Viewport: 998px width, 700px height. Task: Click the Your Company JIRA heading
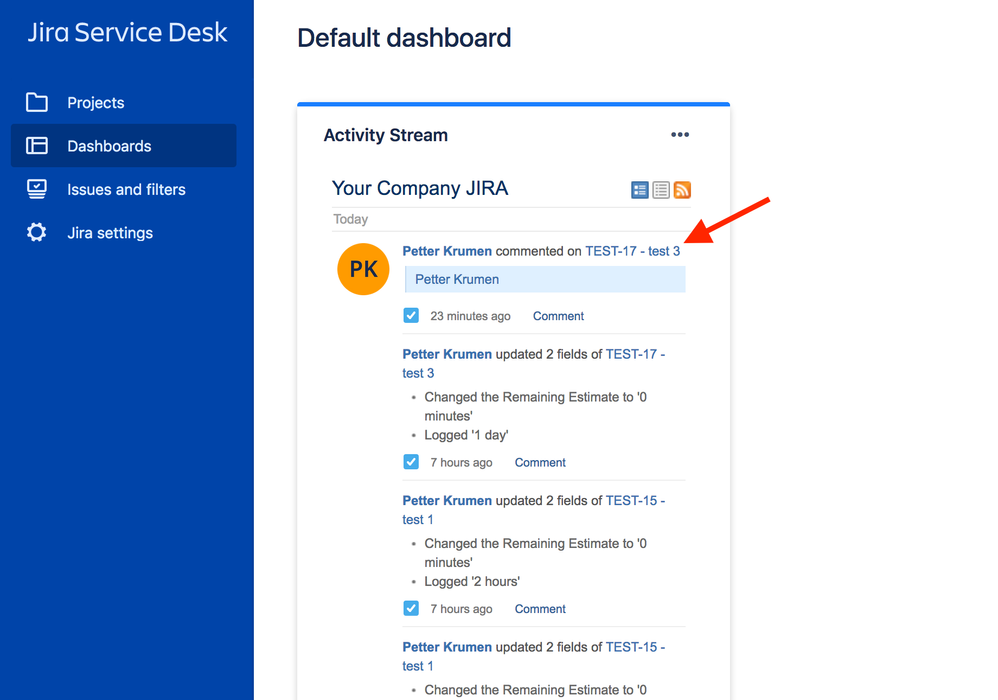(420, 188)
